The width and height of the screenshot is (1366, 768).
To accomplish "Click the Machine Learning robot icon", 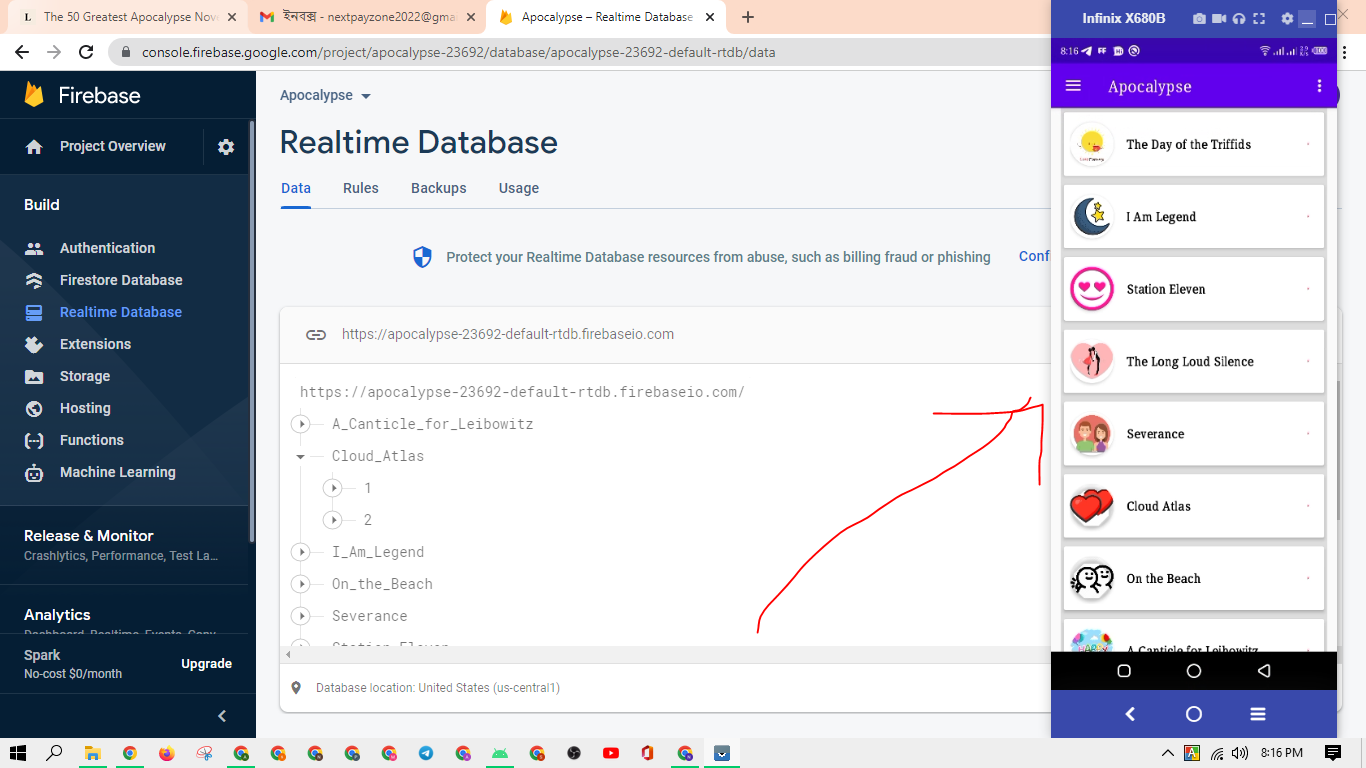I will (x=34, y=472).
